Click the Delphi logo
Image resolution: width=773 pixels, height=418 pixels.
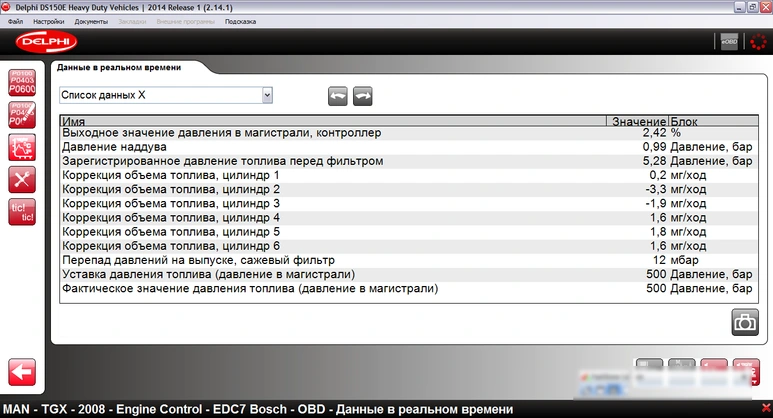click(x=41, y=42)
